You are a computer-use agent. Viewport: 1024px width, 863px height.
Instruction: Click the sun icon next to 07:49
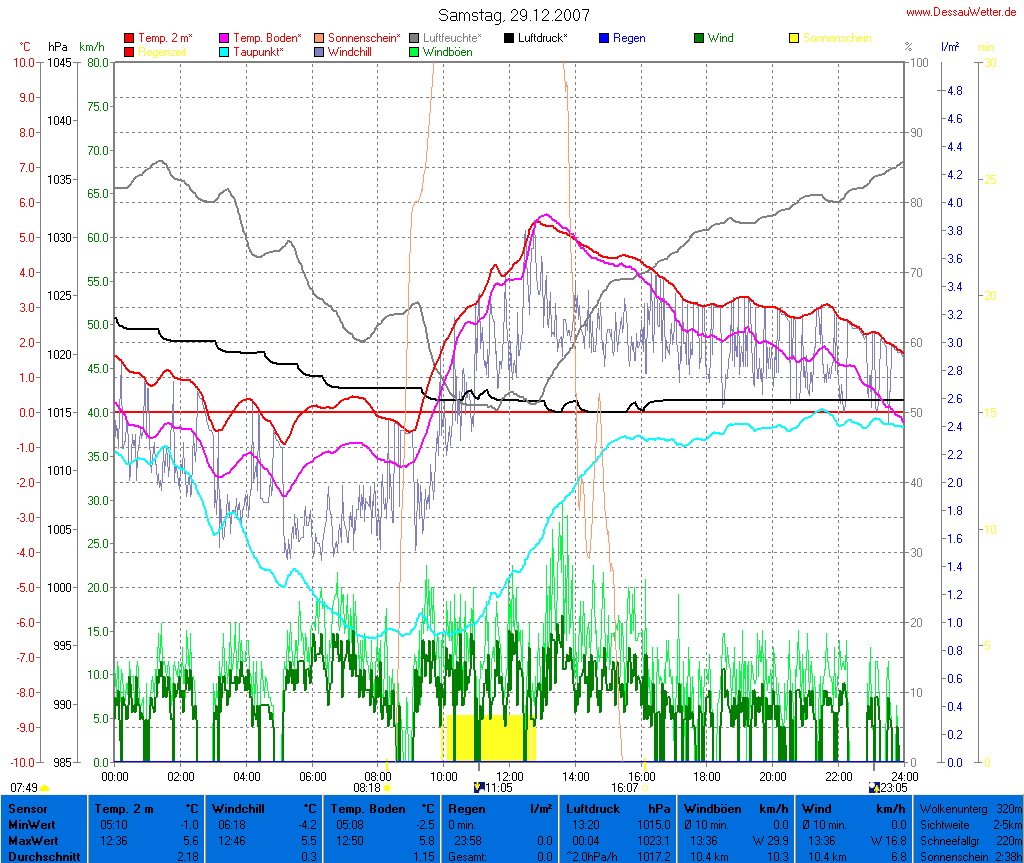[45, 788]
